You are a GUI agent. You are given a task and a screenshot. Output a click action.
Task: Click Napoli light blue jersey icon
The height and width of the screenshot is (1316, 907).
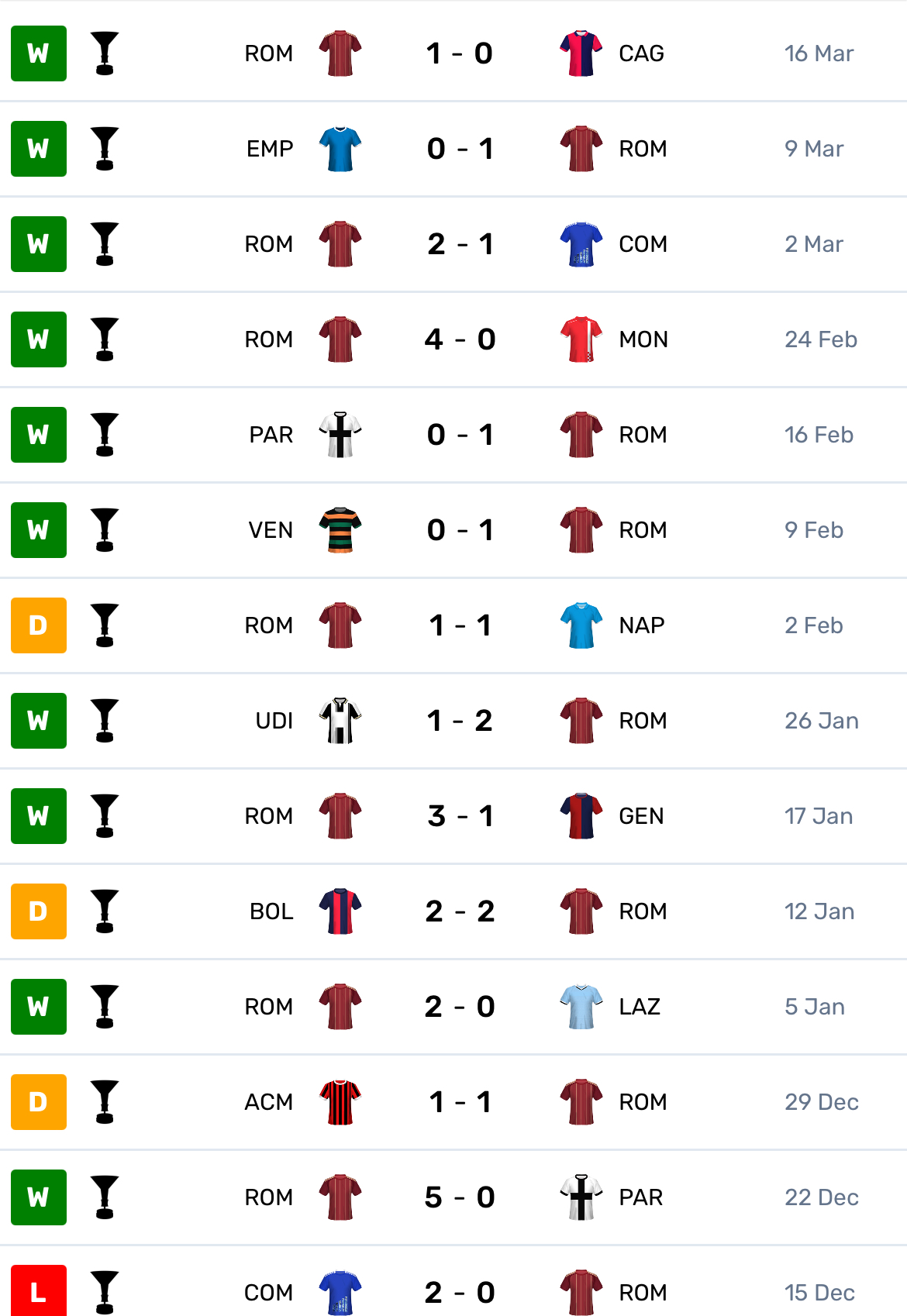coord(581,625)
